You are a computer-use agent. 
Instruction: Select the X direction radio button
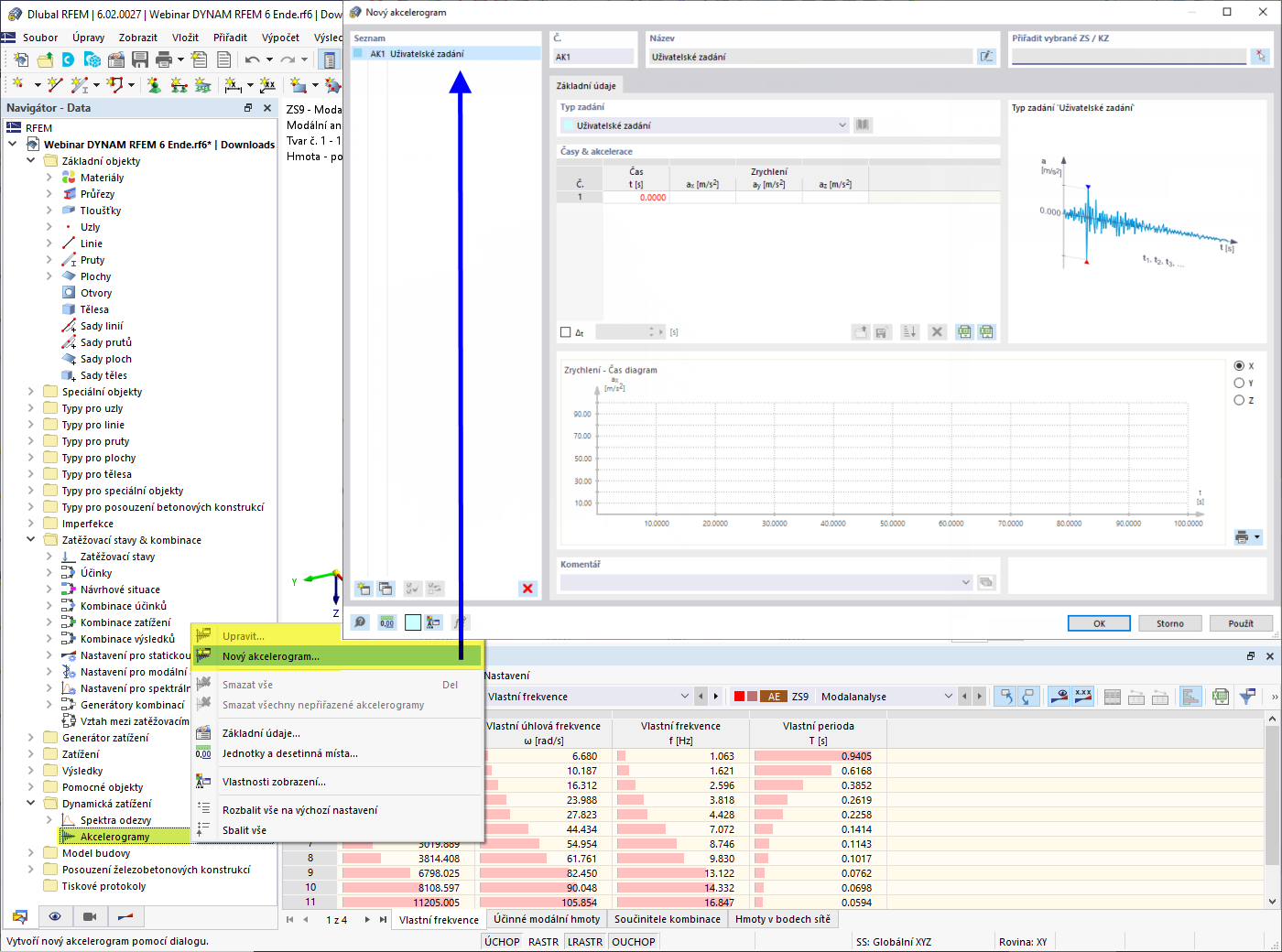(x=1239, y=366)
